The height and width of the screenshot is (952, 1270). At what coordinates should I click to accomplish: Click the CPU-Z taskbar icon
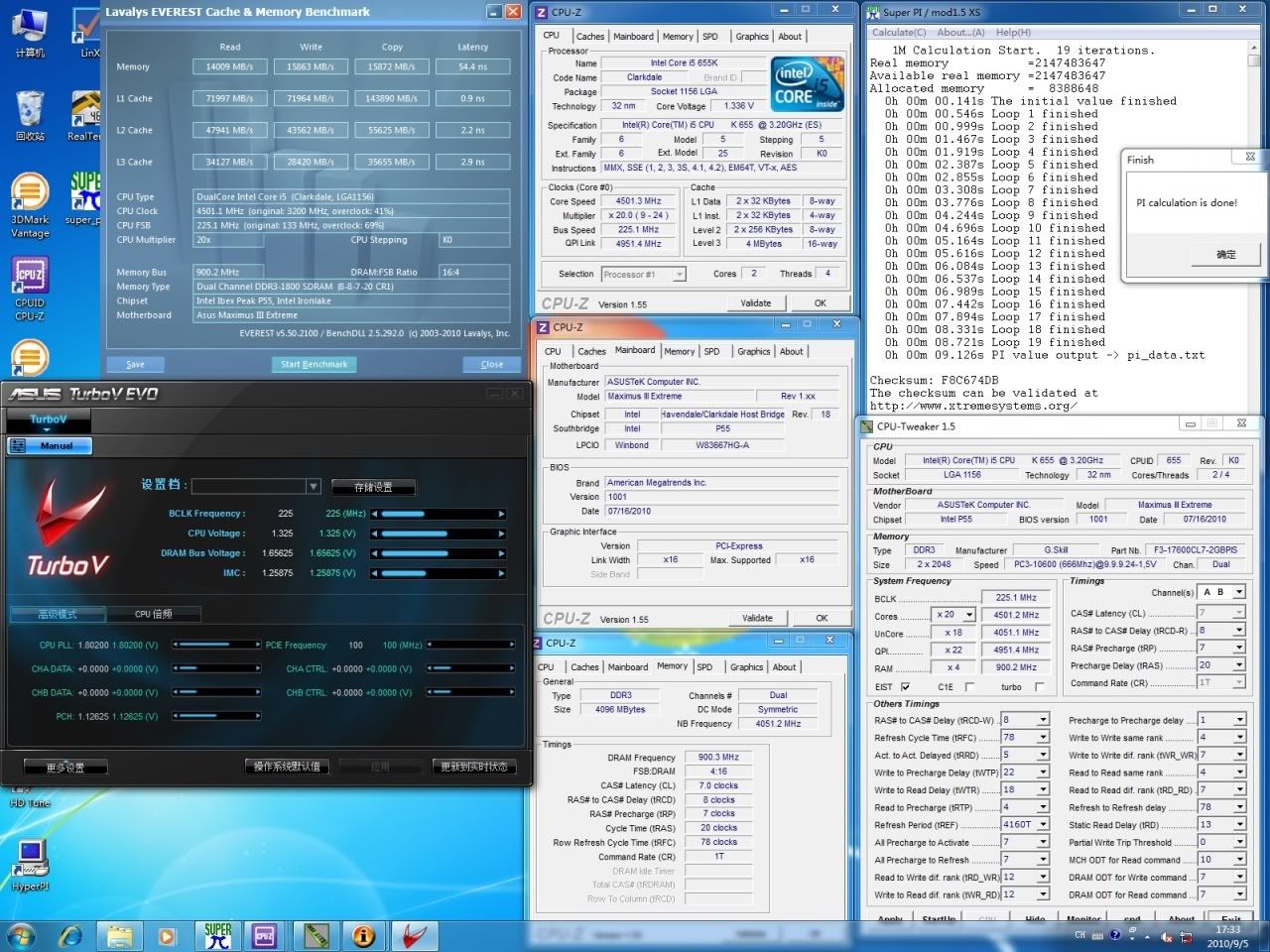click(265, 935)
